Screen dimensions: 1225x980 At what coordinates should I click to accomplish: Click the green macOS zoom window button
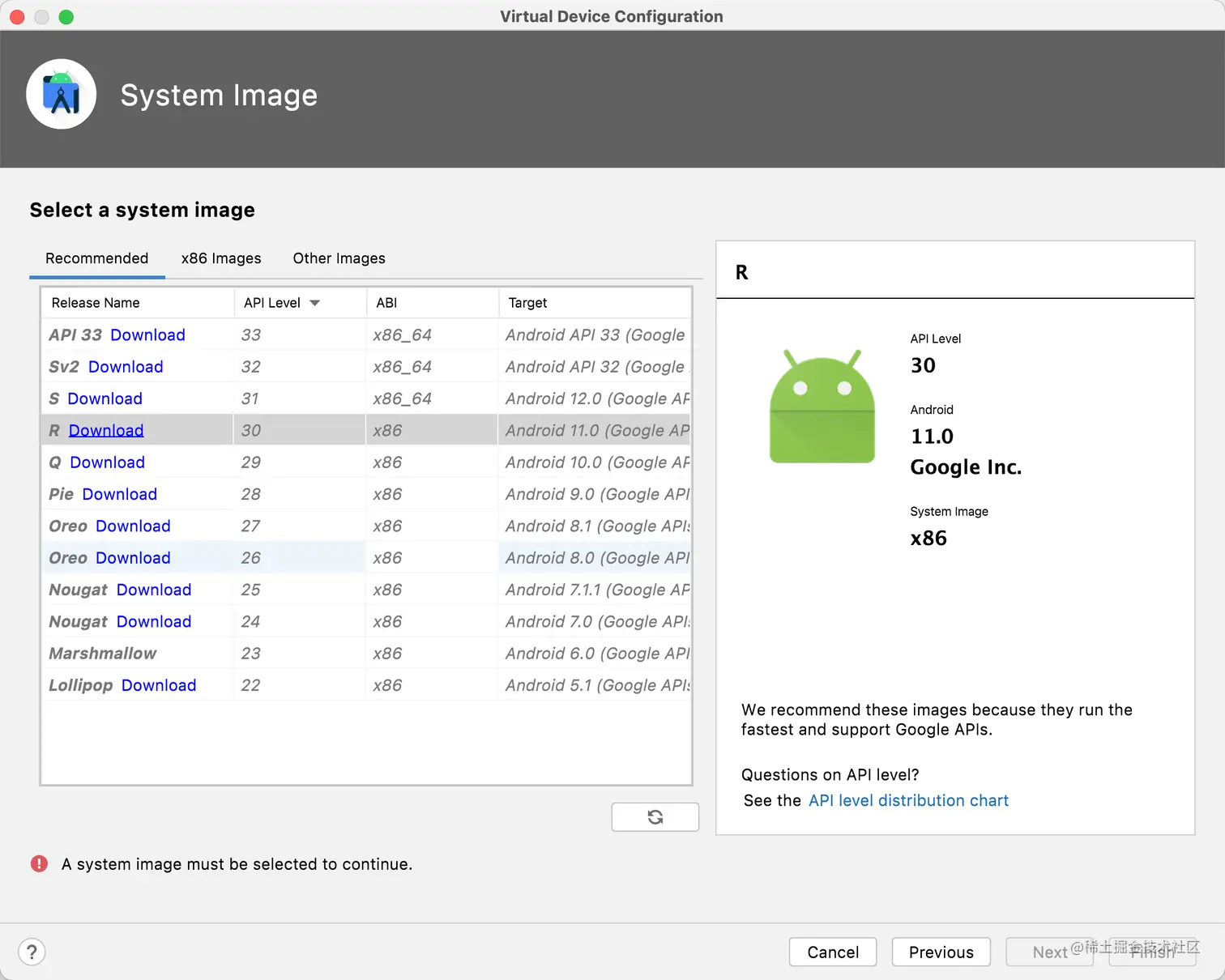[66, 17]
